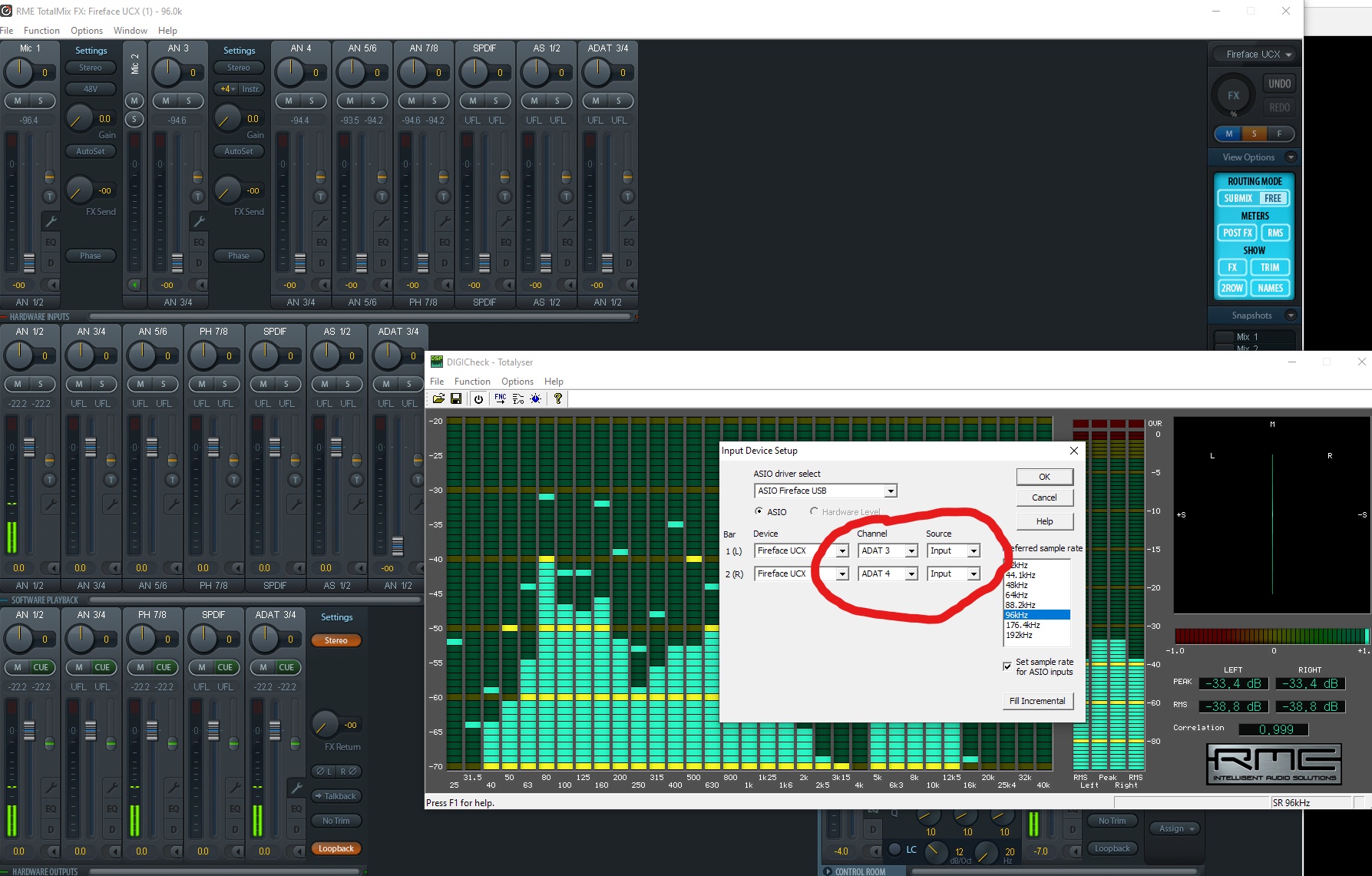The height and width of the screenshot is (876, 1372).
Task: Close wrench settings of hardware output ADAT 3/4
Action: (x=296, y=788)
